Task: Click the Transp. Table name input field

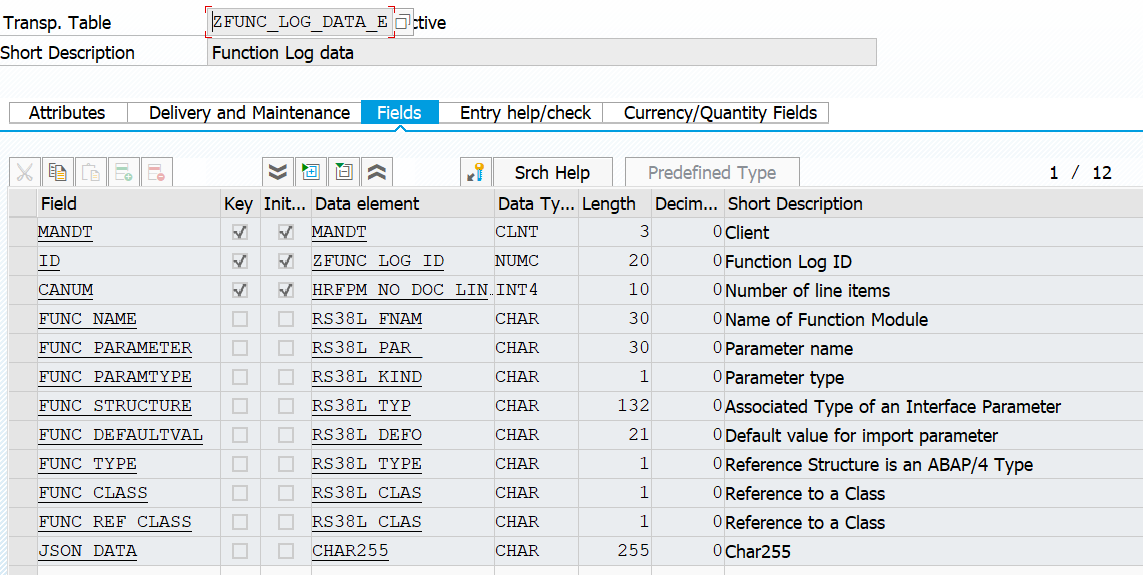Action: coord(301,23)
